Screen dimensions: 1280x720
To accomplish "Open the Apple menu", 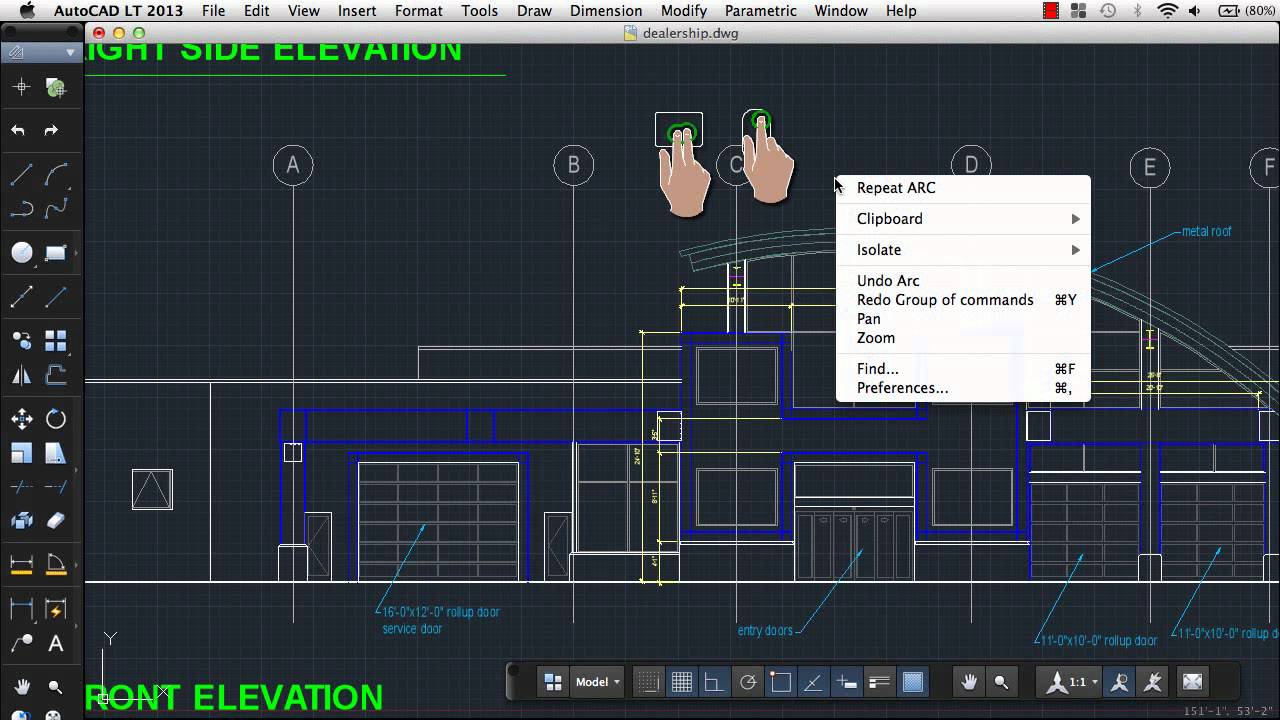I will 27,11.
